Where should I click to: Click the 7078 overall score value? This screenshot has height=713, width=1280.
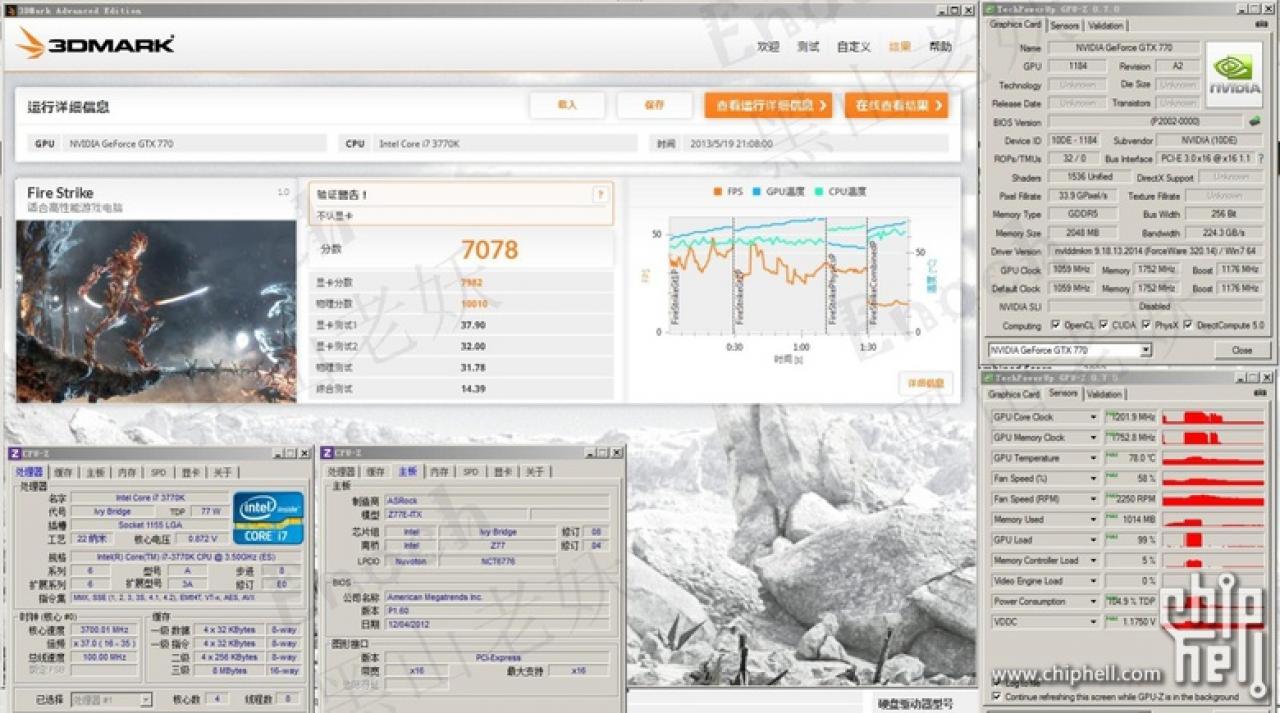click(x=490, y=249)
